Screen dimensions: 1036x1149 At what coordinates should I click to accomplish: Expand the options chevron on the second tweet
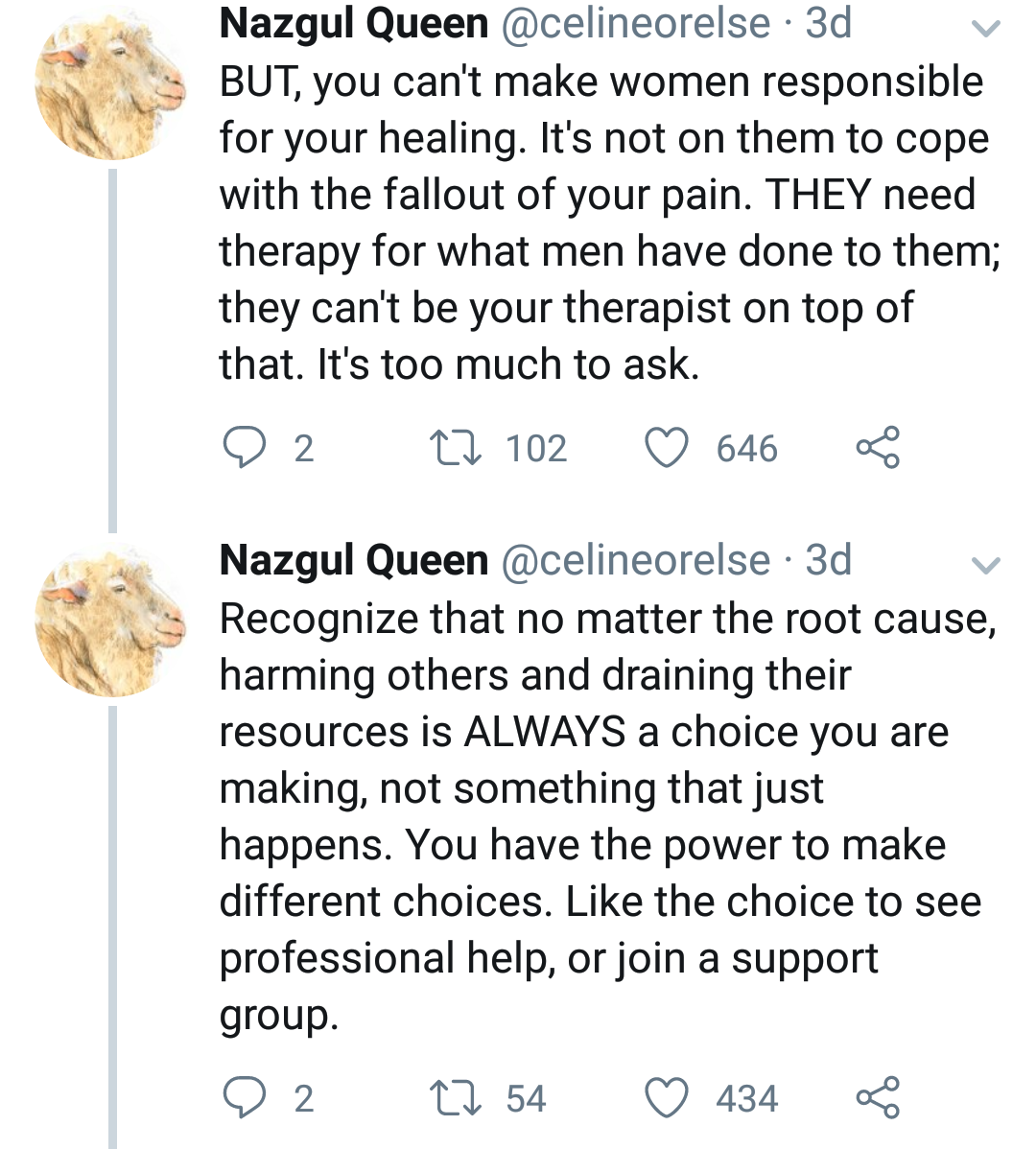point(986,564)
